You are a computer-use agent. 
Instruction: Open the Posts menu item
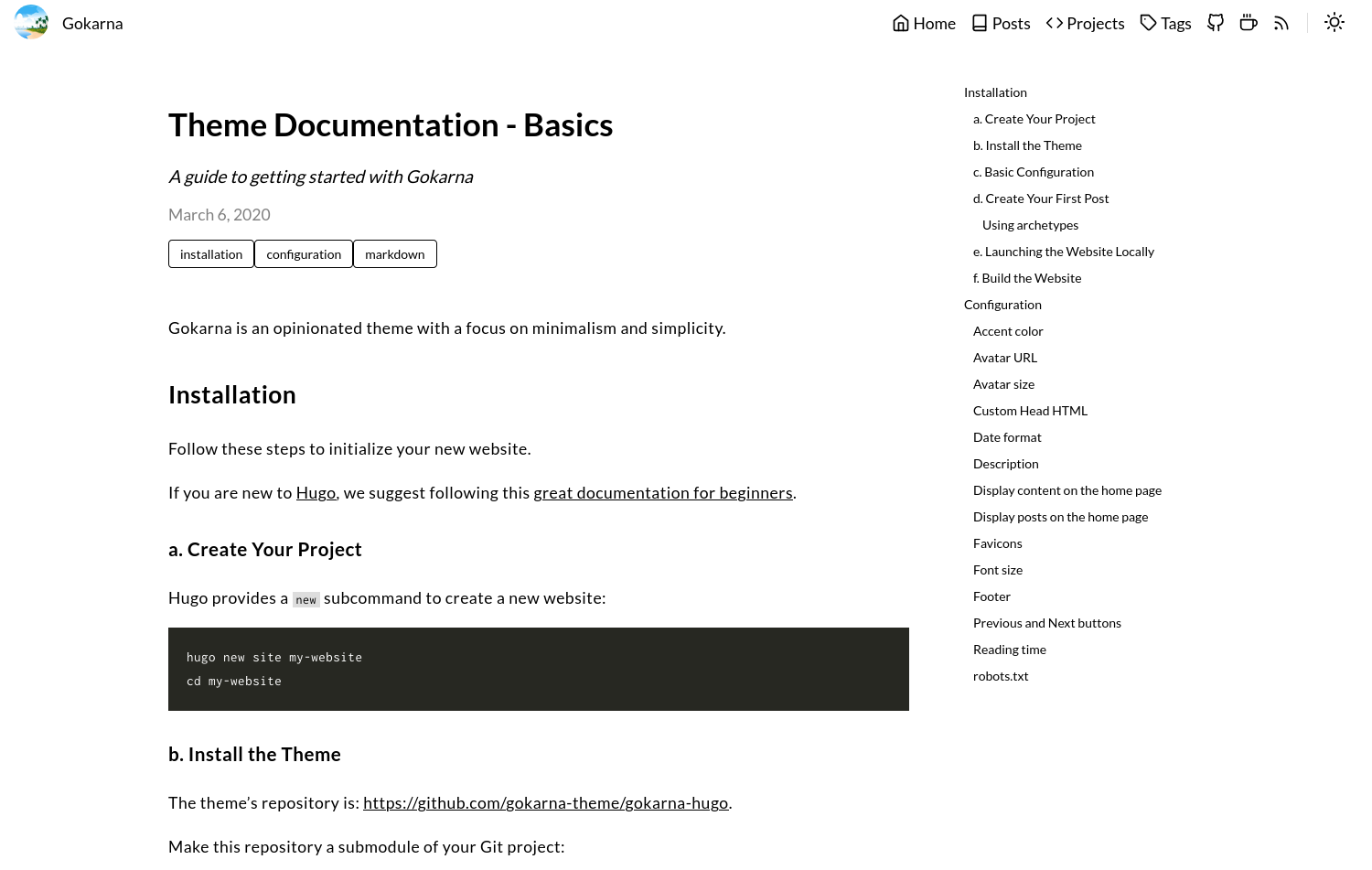1011,24
